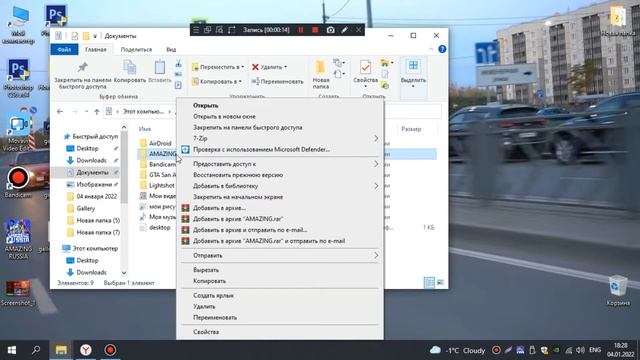This screenshot has width=640, height=360.
Task: Choose Delete in context menu
Action: 280,306
